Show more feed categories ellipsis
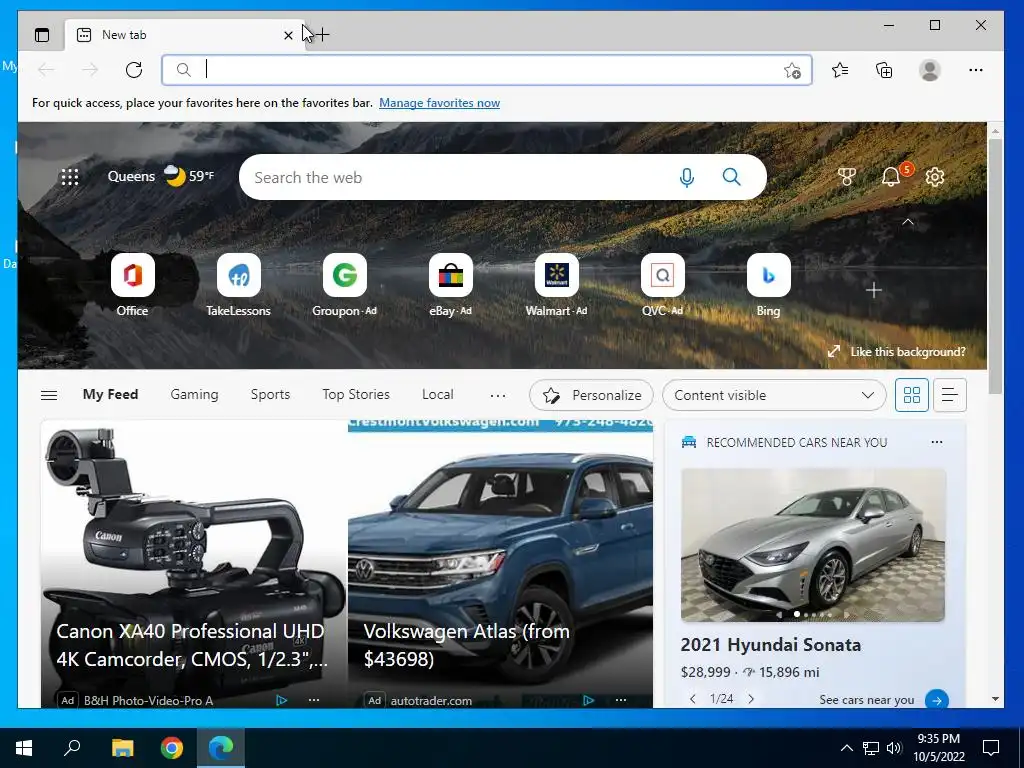1024x768 pixels. [x=498, y=395]
